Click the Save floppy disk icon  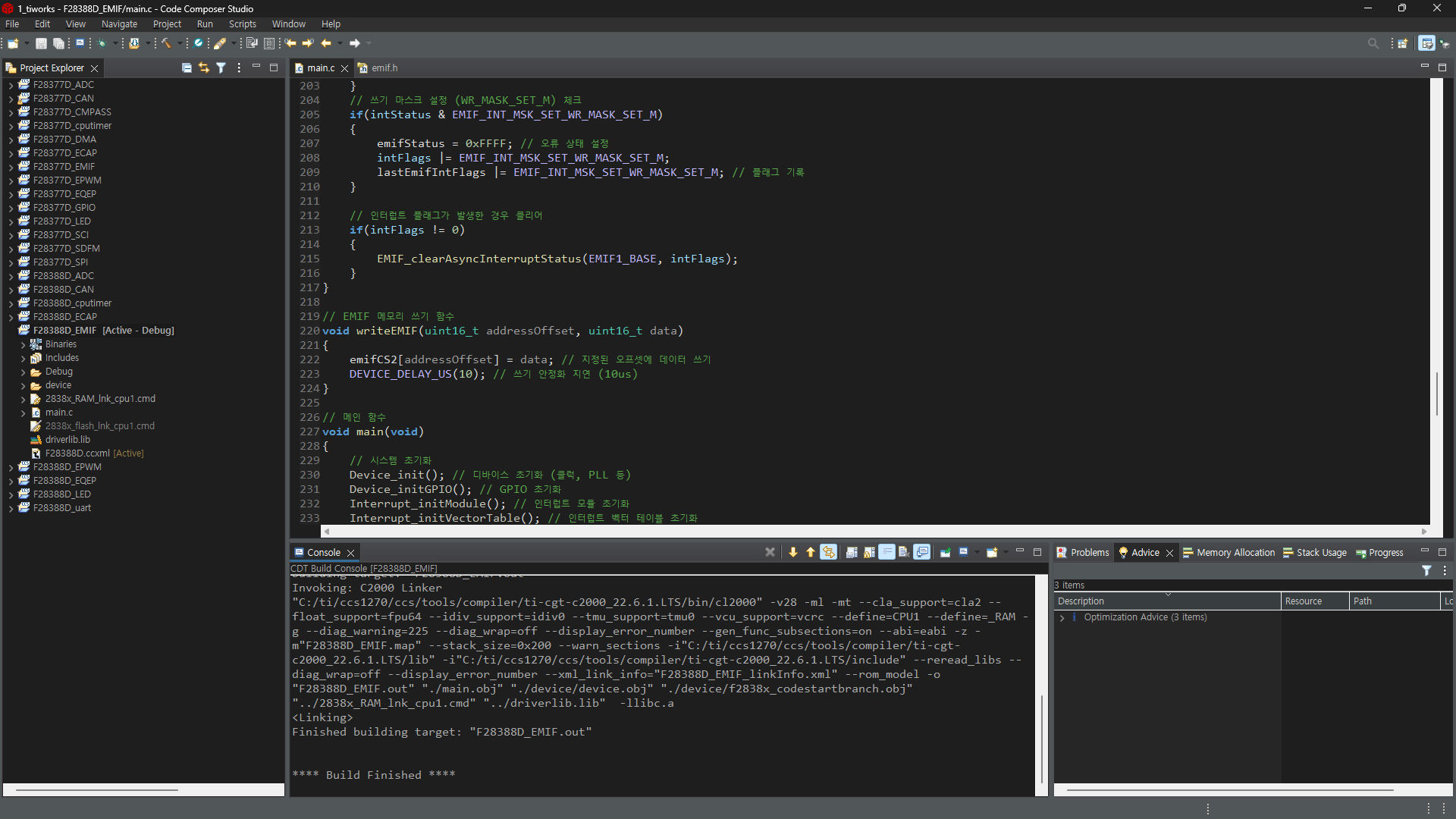pos(42,43)
